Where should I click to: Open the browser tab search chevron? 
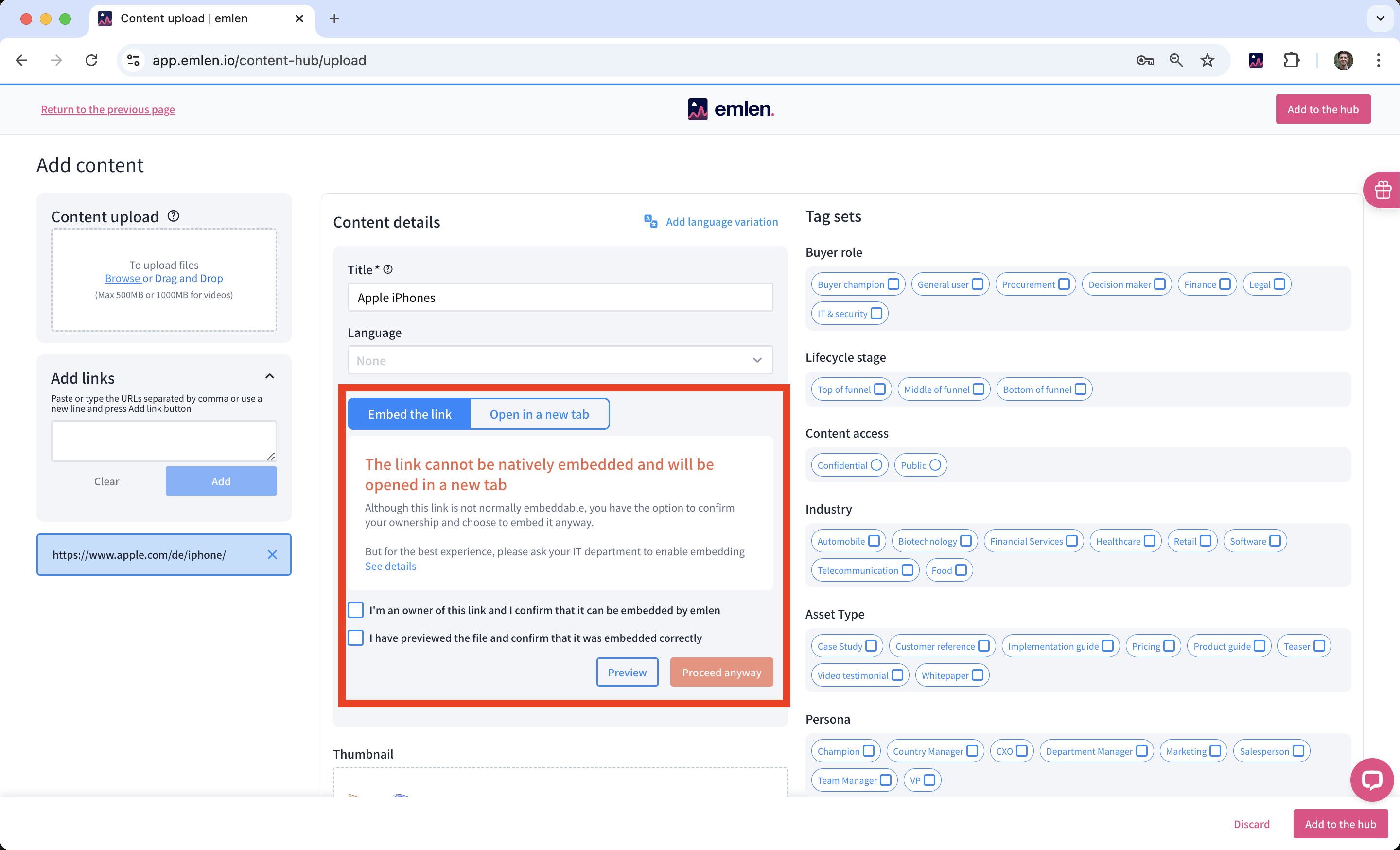tap(1380, 19)
